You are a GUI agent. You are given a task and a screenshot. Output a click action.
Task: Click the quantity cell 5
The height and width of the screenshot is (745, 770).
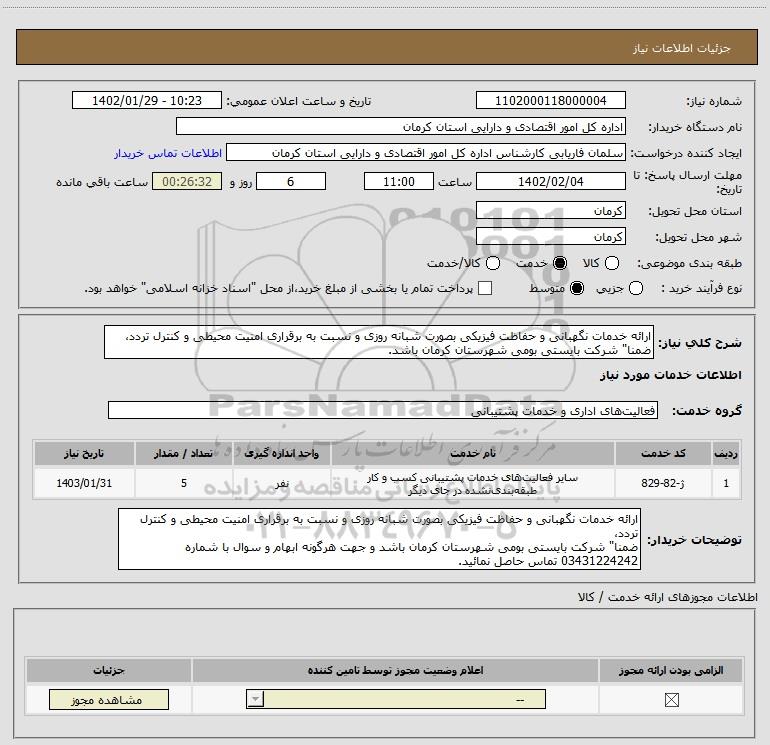[x=184, y=483]
